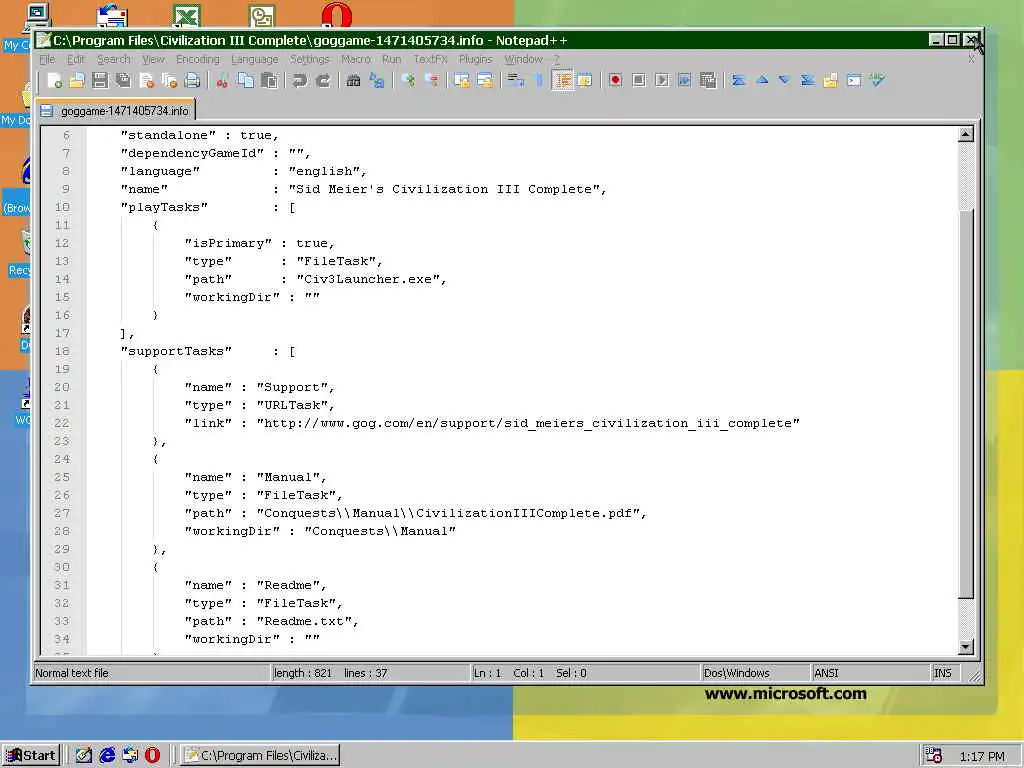Open the Edit menu

(76, 59)
